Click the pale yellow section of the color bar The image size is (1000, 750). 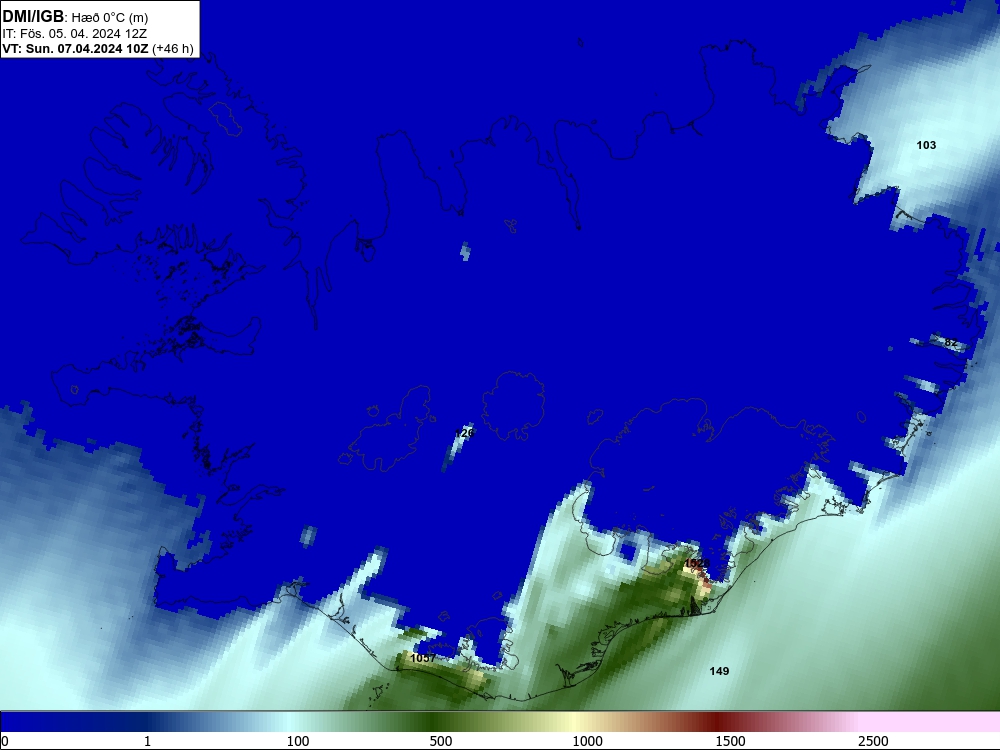(574, 722)
